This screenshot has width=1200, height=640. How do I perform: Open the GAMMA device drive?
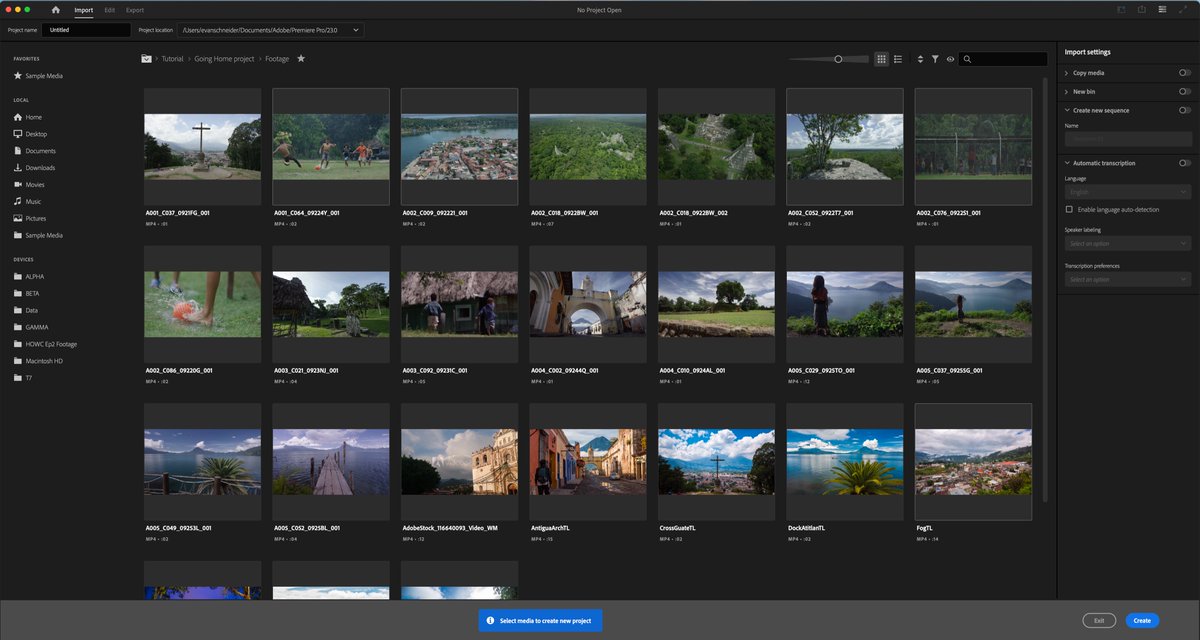31,327
